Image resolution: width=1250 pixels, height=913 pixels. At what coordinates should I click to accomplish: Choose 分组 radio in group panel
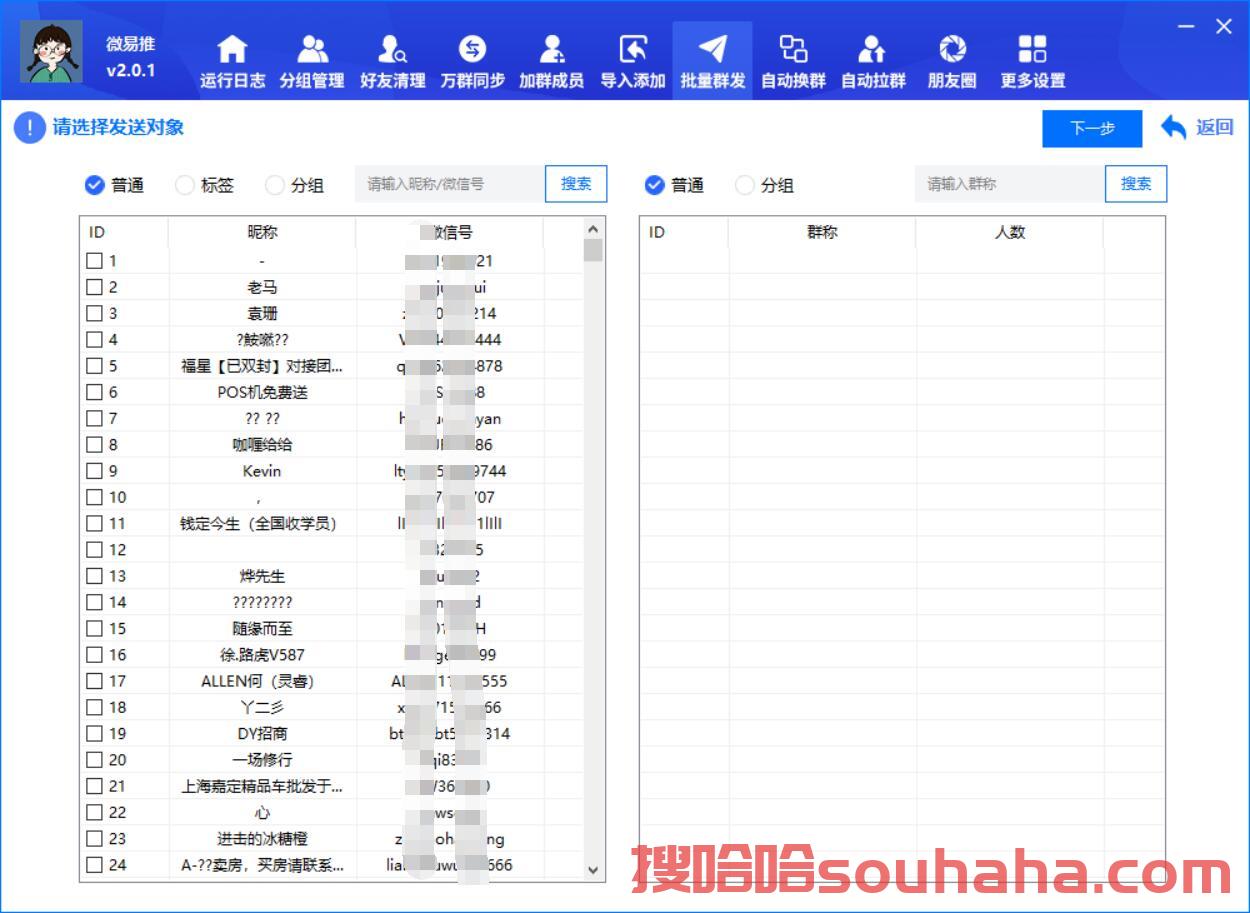745,185
